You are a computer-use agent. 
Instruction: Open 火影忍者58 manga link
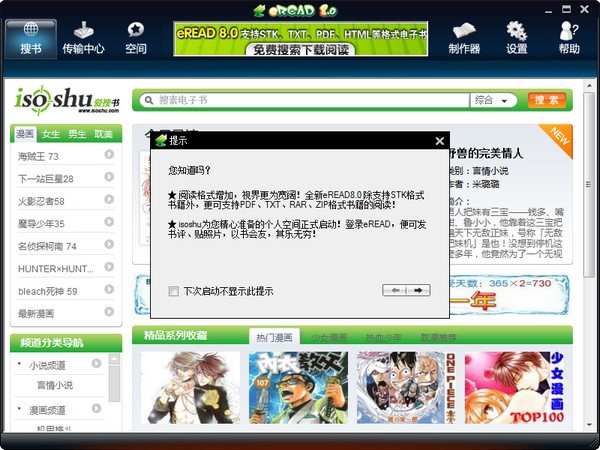[x=41, y=201]
